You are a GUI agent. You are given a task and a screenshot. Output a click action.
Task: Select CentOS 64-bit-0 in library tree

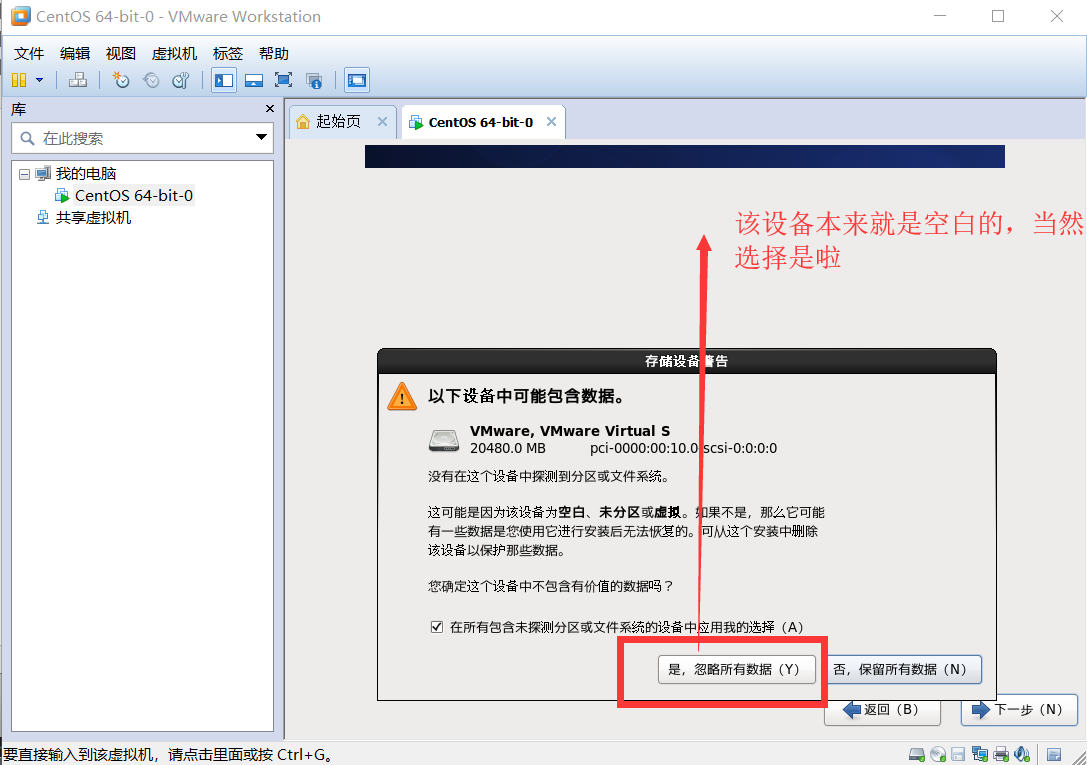(x=134, y=195)
